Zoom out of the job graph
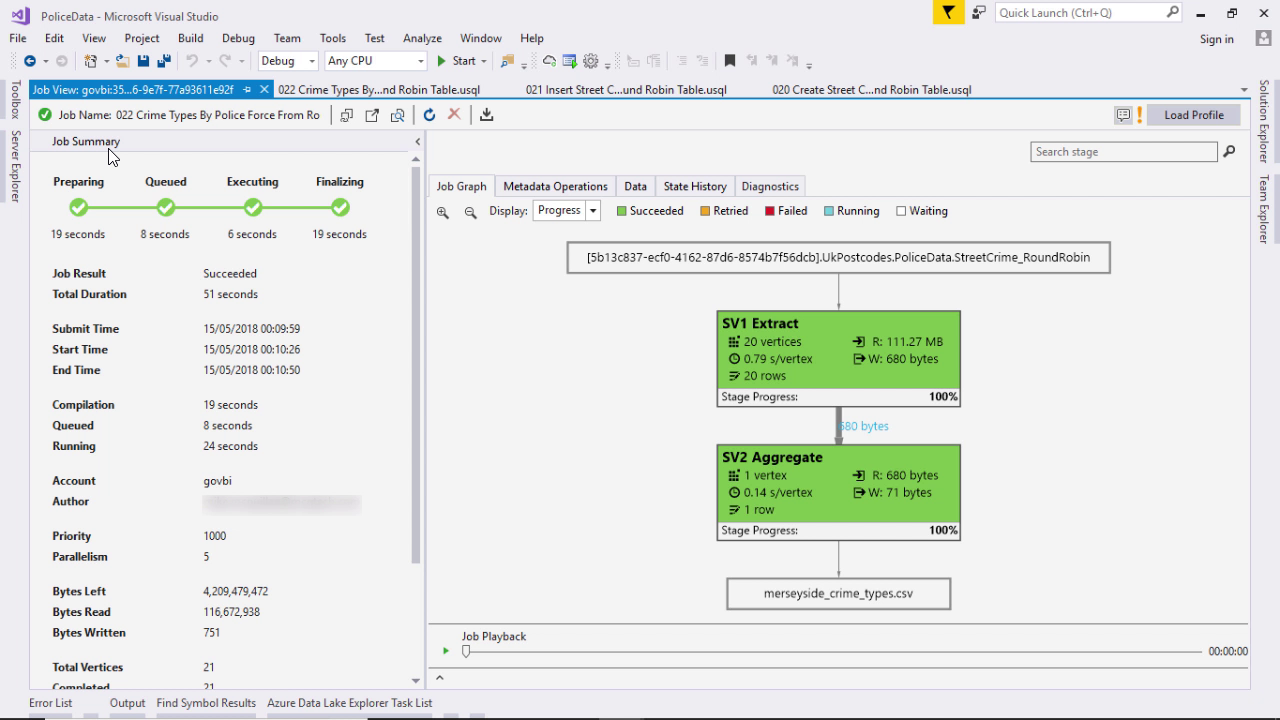The image size is (1280, 720). [470, 212]
